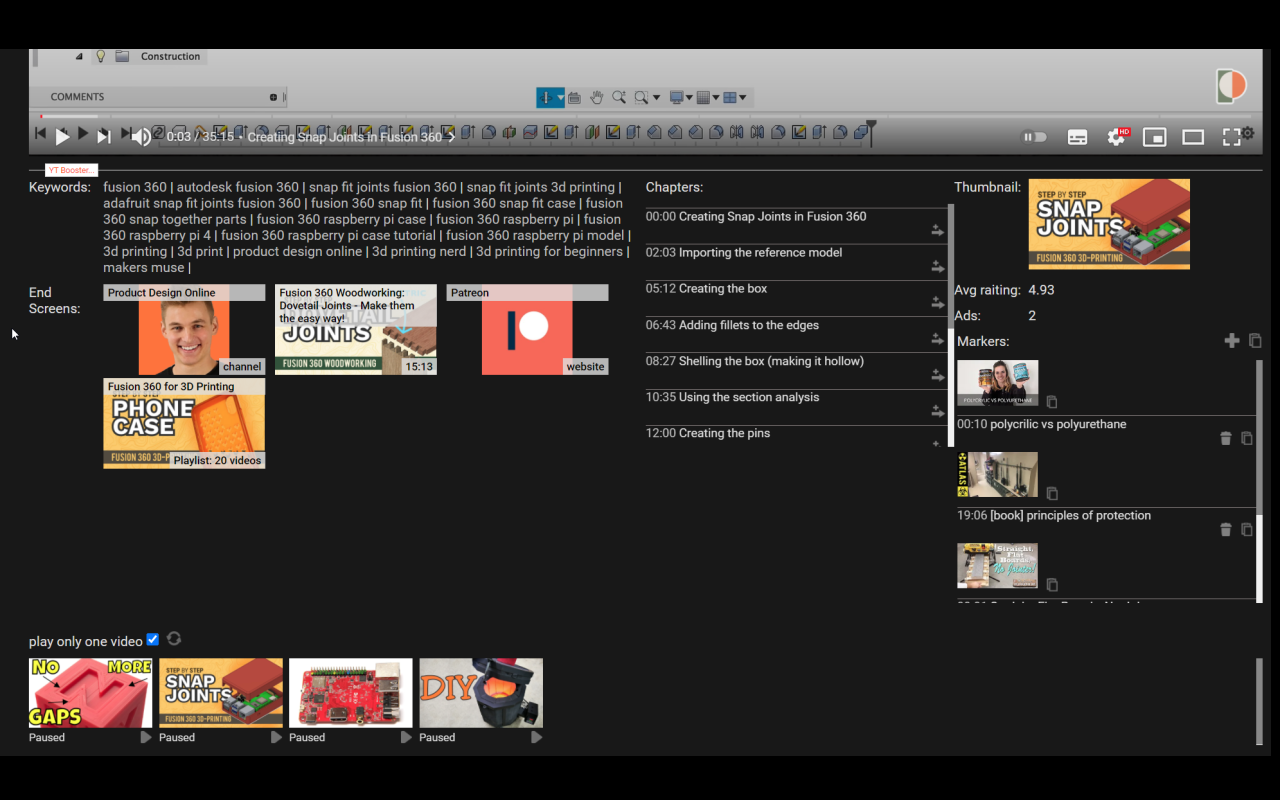The image size is (1280, 800).
Task: Expand the chapter title chevron in the player
Action: 452,137
